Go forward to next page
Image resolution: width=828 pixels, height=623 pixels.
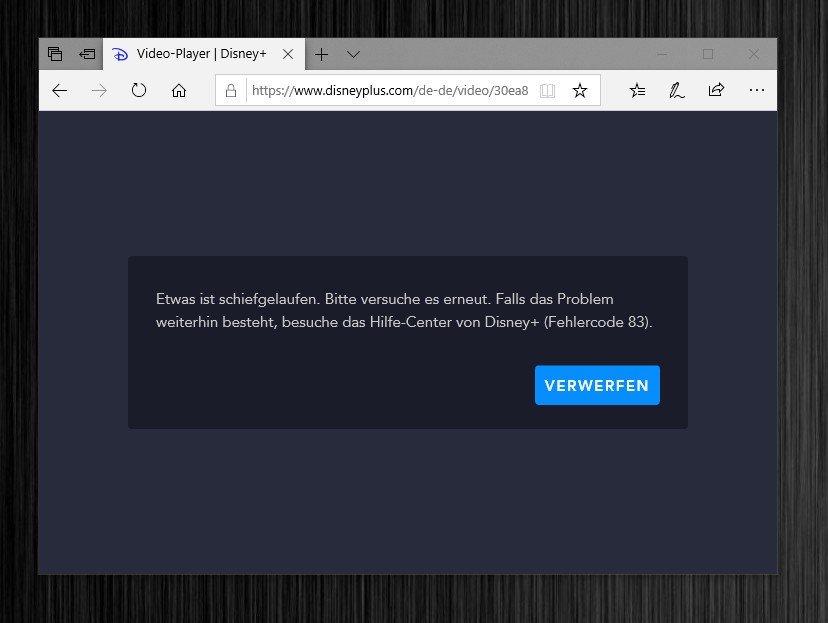point(99,91)
